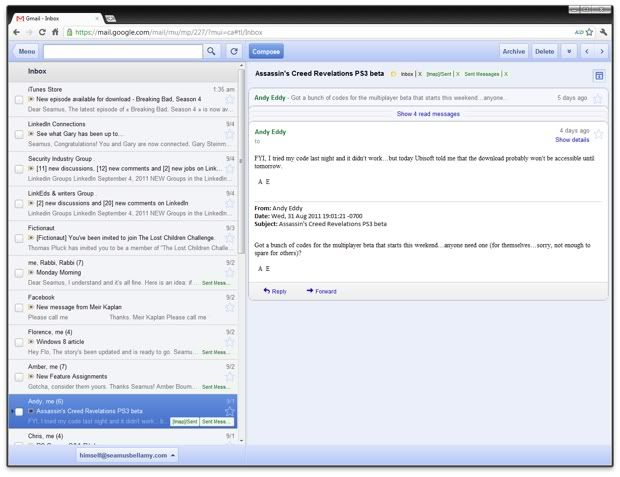This screenshot has width=620, height=477.
Task: Star the Monday Morning message
Action: tap(229, 273)
